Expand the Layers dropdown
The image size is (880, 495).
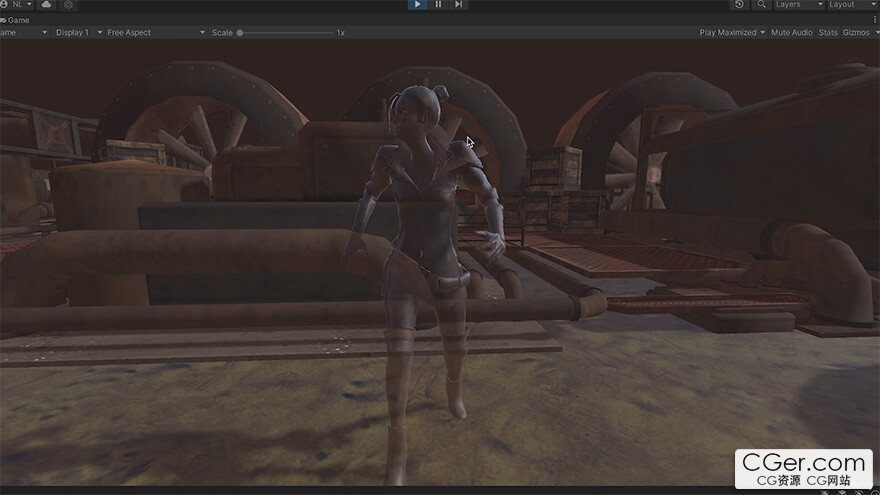tap(799, 4)
